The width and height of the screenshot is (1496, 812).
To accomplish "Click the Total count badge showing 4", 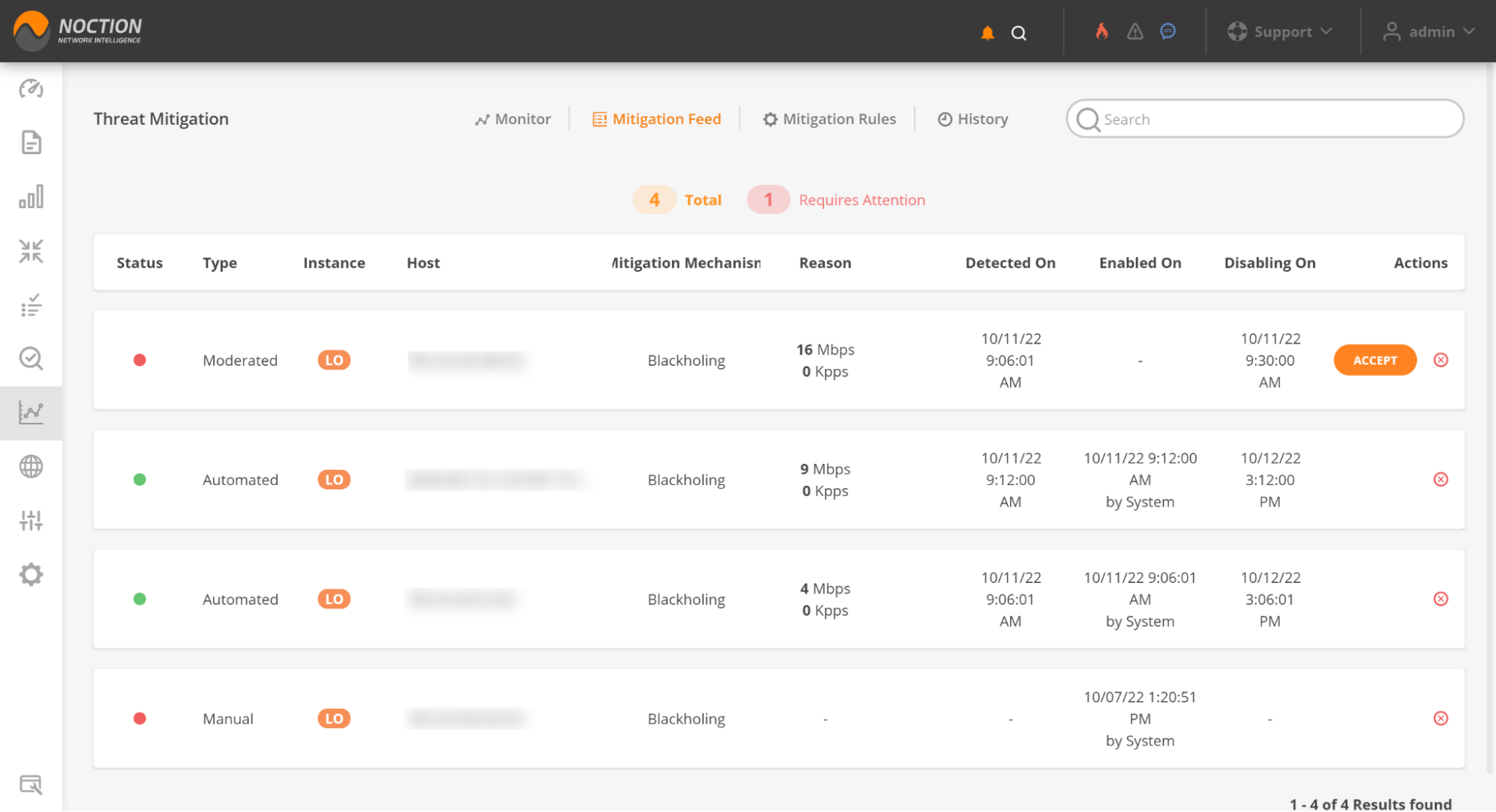I will (654, 199).
